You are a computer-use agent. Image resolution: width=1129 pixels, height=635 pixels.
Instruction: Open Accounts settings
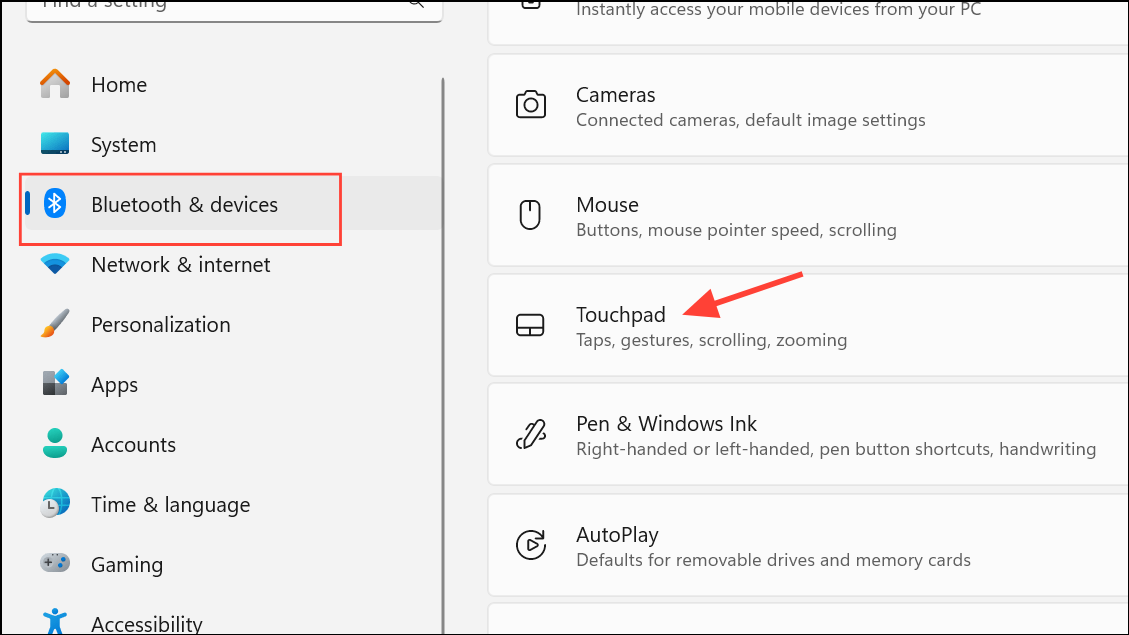click(x=231, y=444)
